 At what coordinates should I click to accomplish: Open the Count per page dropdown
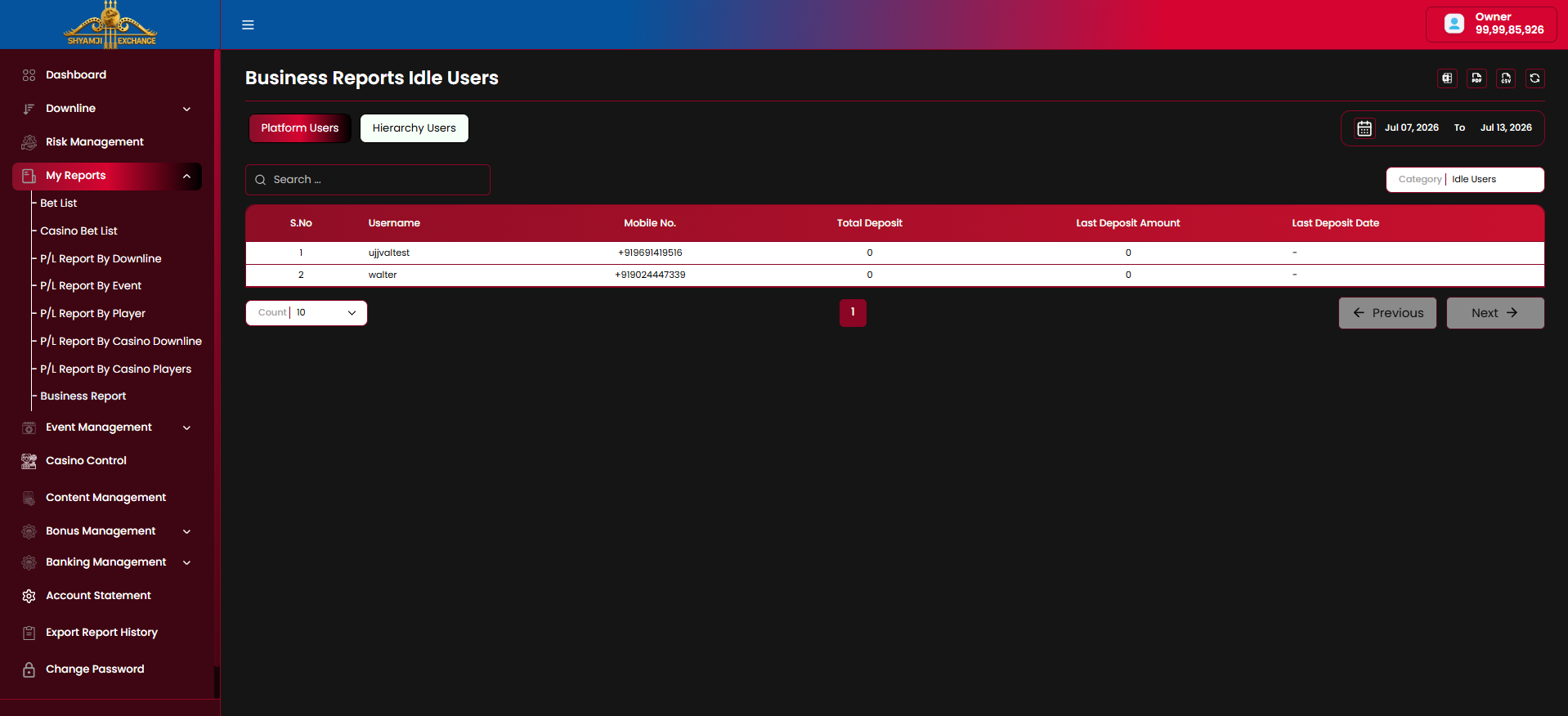(x=307, y=313)
